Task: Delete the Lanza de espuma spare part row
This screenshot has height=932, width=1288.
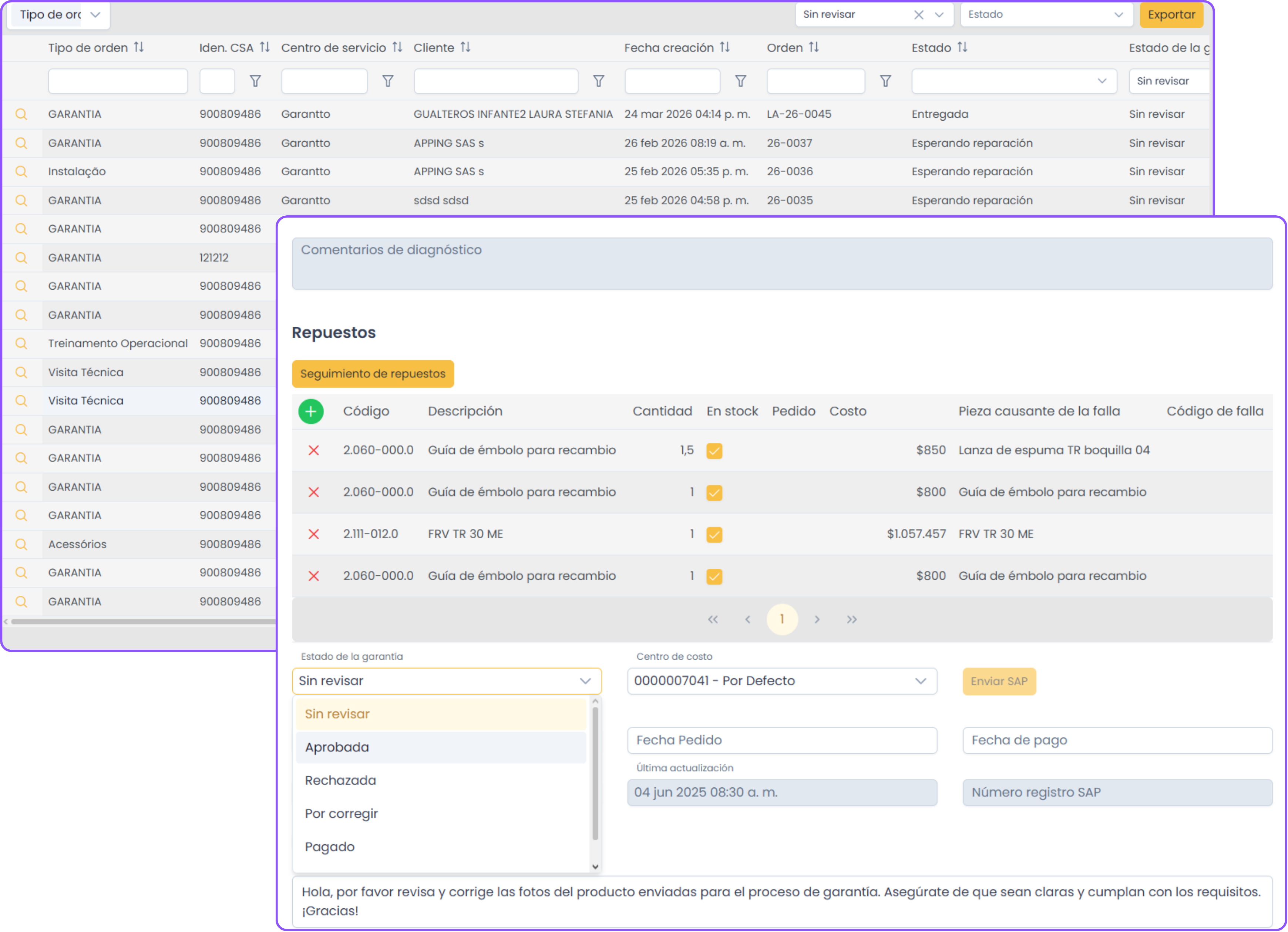Action: (313, 450)
